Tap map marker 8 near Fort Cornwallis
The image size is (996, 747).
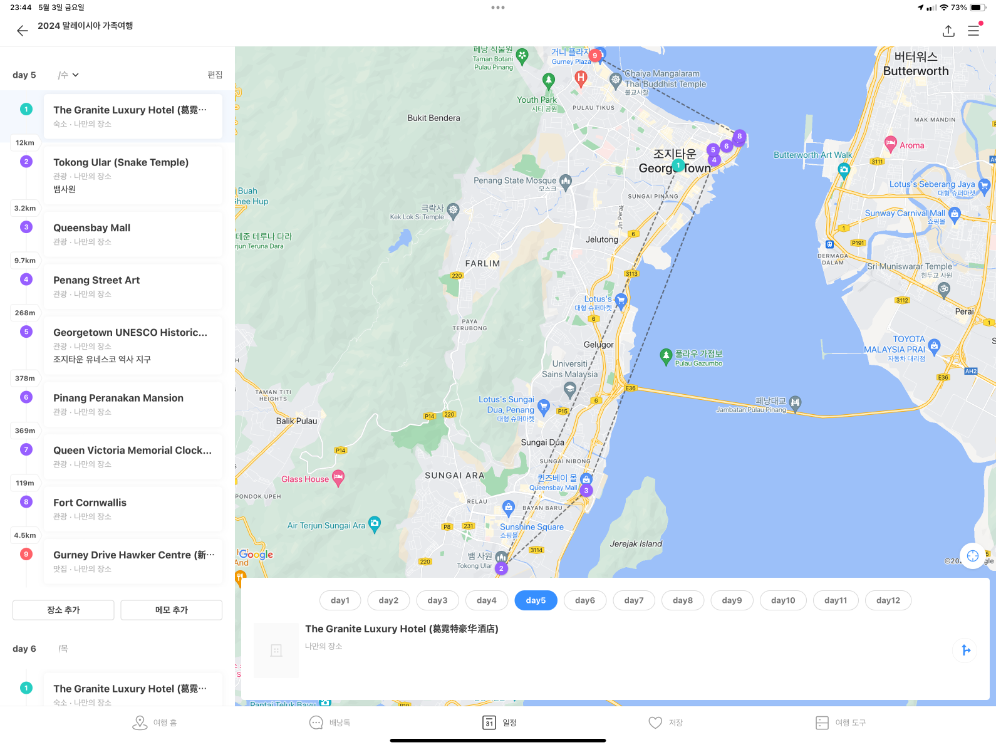click(x=739, y=137)
